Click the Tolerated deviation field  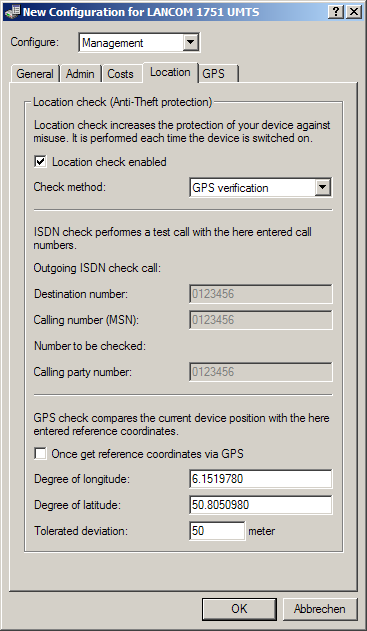point(217,531)
